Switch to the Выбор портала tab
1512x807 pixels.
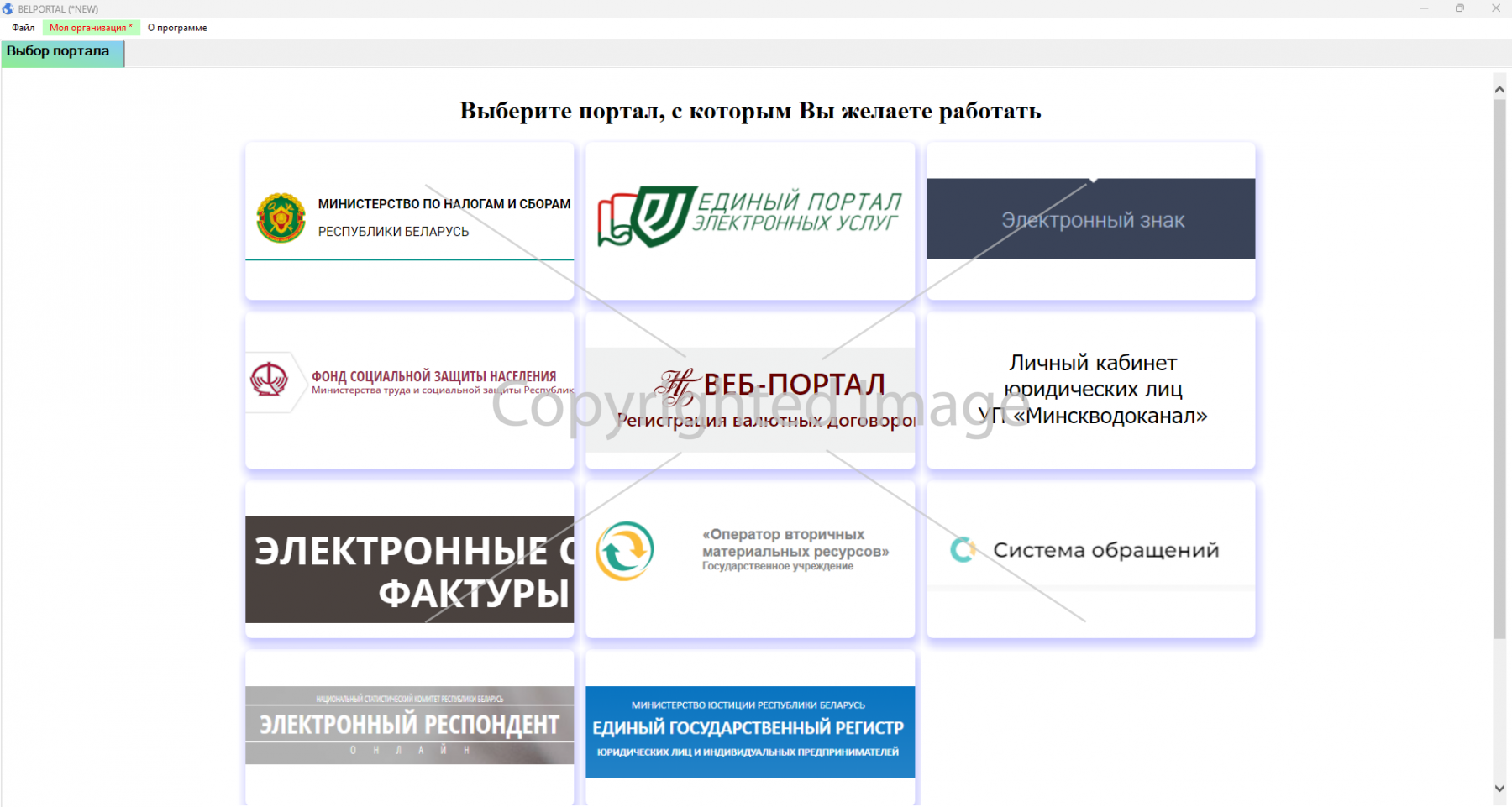[x=59, y=52]
